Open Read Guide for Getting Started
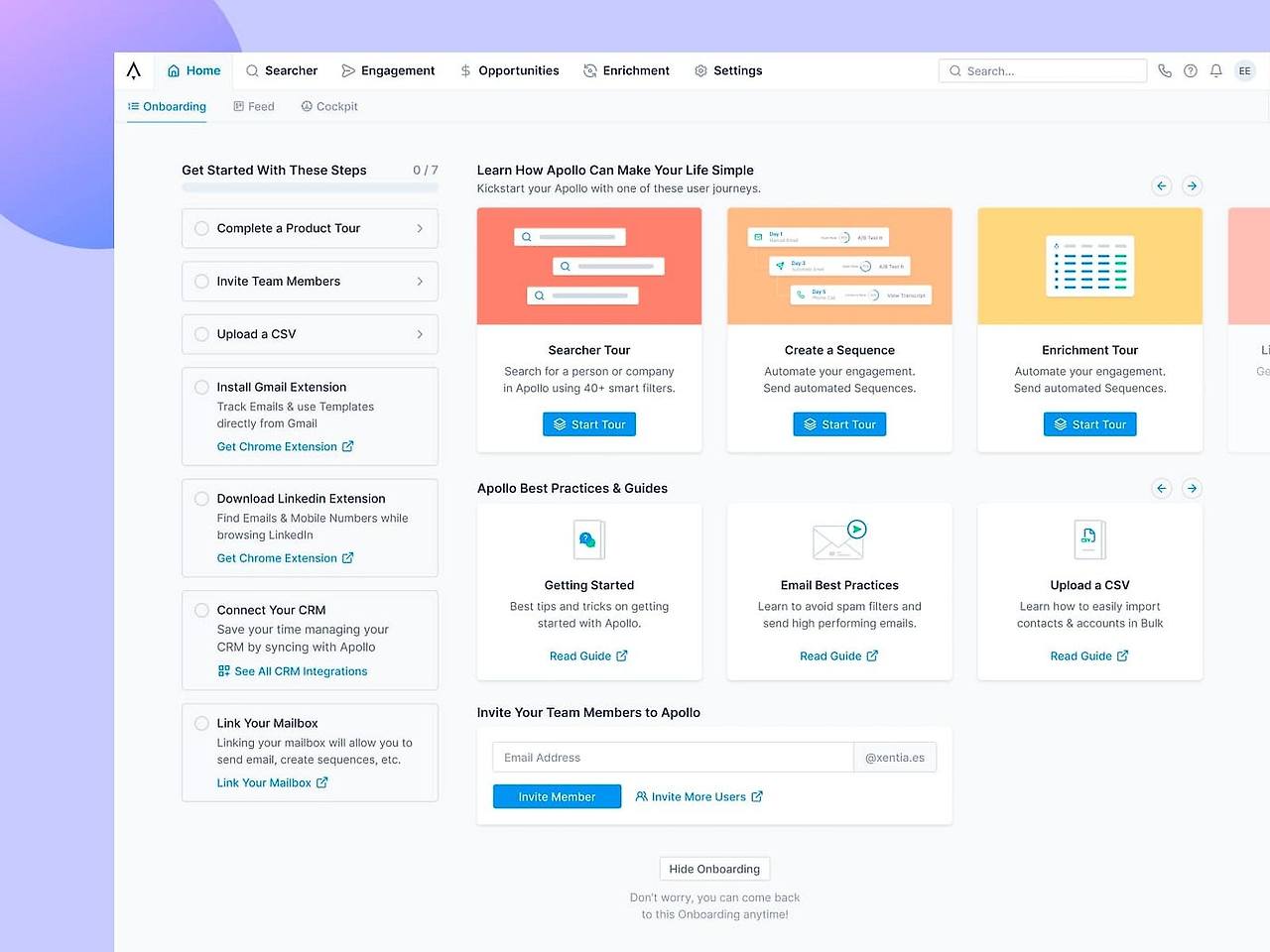 (x=588, y=655)
